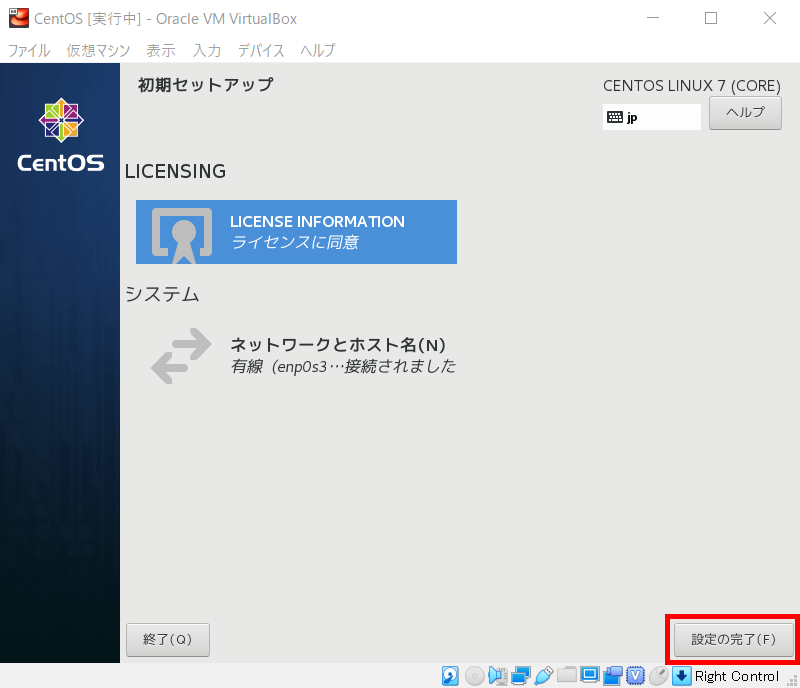Click the hard disk activity status icon
Image resolution: width=800 pixels, height=688 pixels.
450,676
